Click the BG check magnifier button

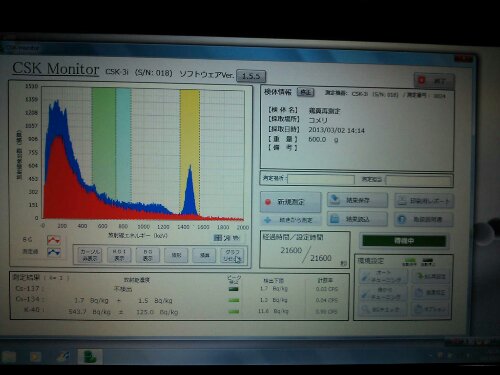(384, 309)
